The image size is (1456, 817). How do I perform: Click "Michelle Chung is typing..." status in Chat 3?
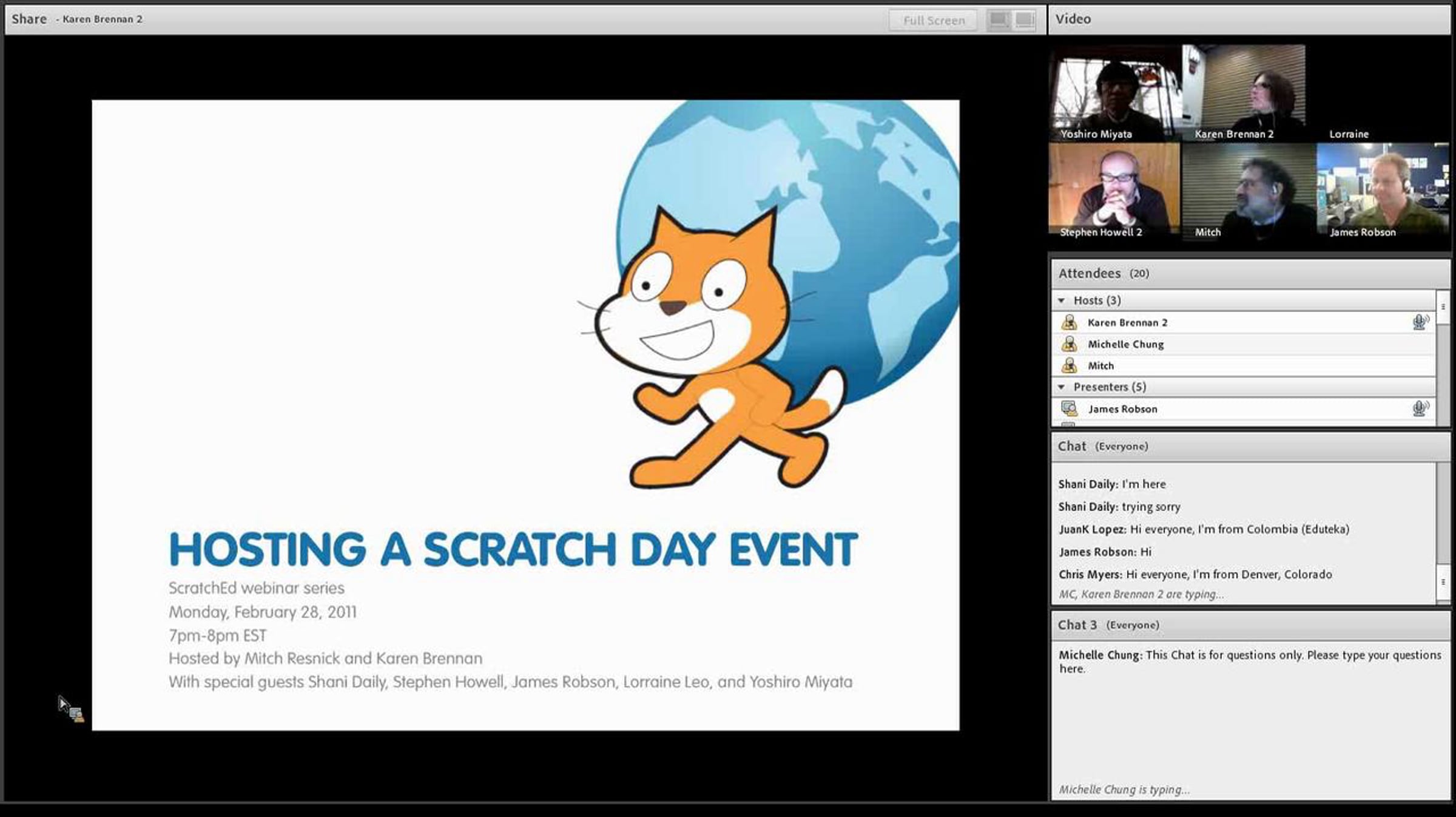pos(1124,790)
